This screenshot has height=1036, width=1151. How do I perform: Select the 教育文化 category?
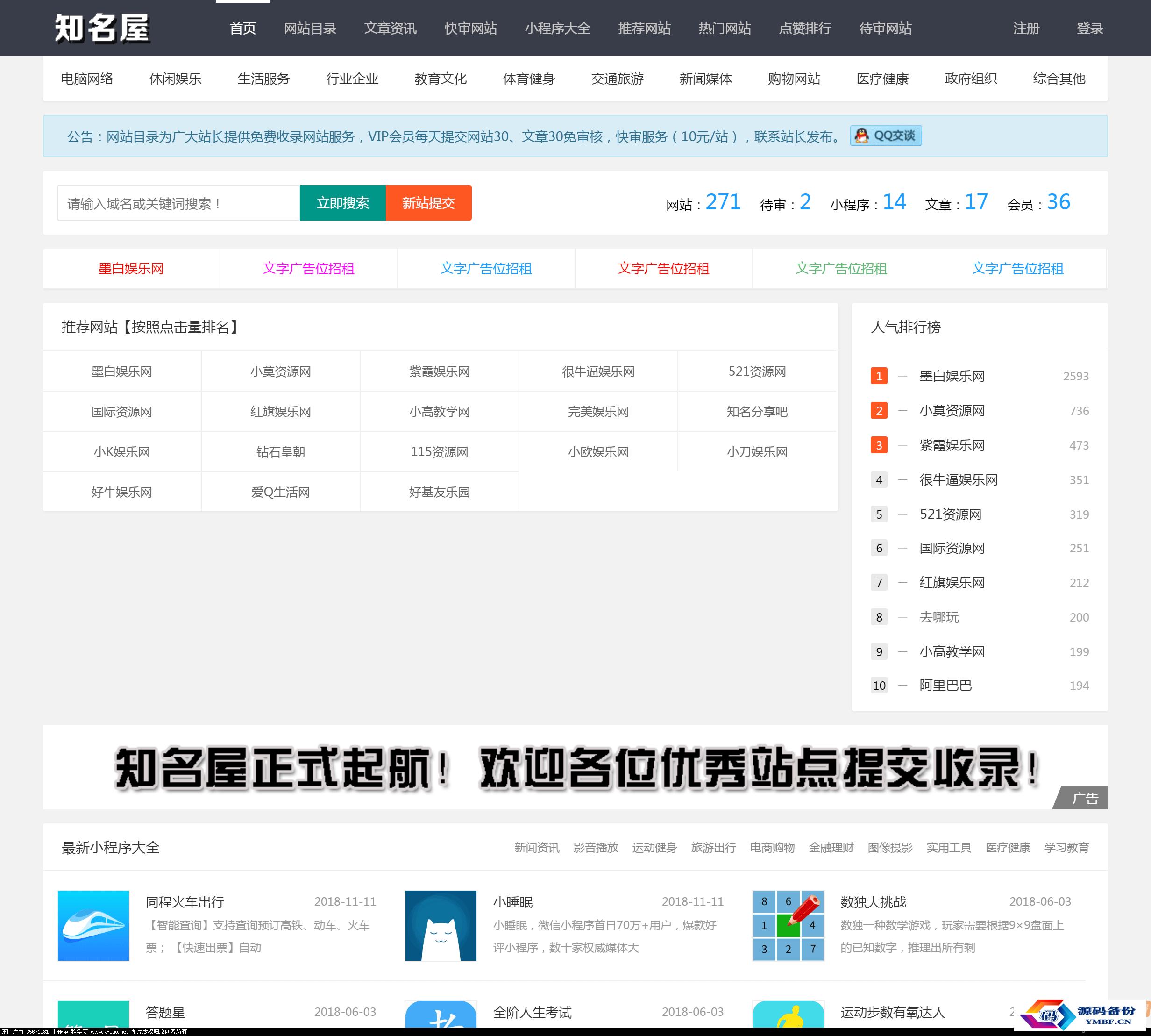click(x=441, y=79)
